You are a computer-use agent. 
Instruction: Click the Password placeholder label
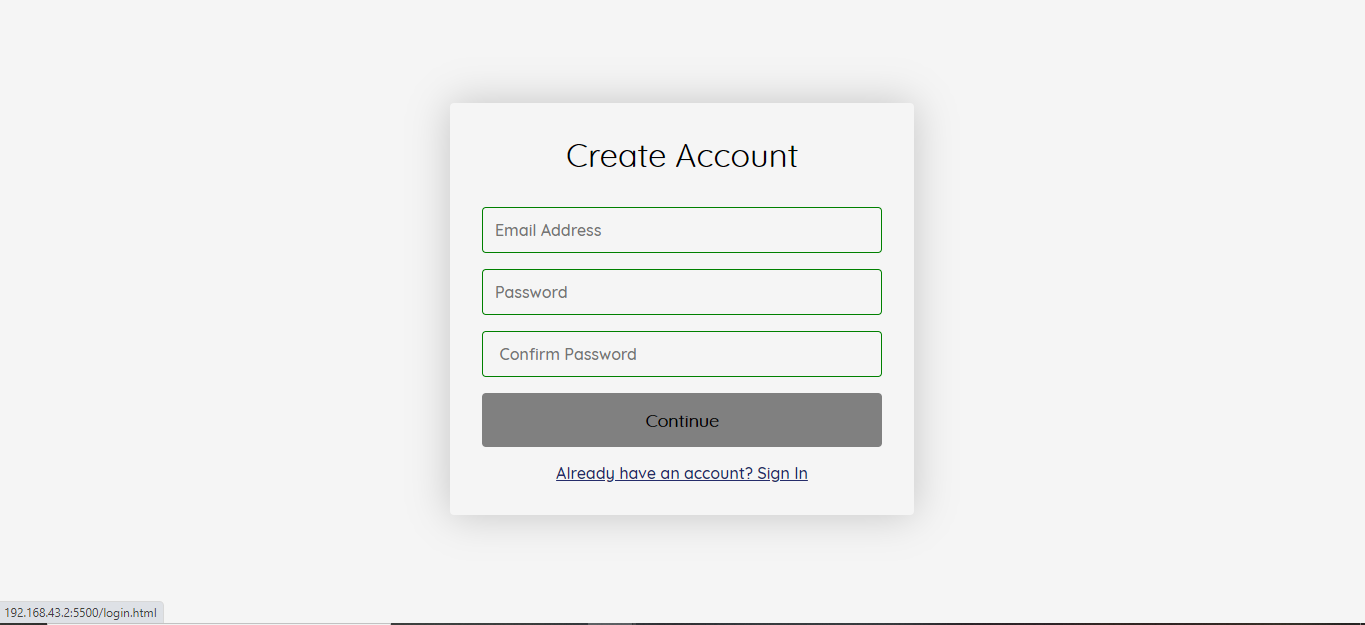531,292
